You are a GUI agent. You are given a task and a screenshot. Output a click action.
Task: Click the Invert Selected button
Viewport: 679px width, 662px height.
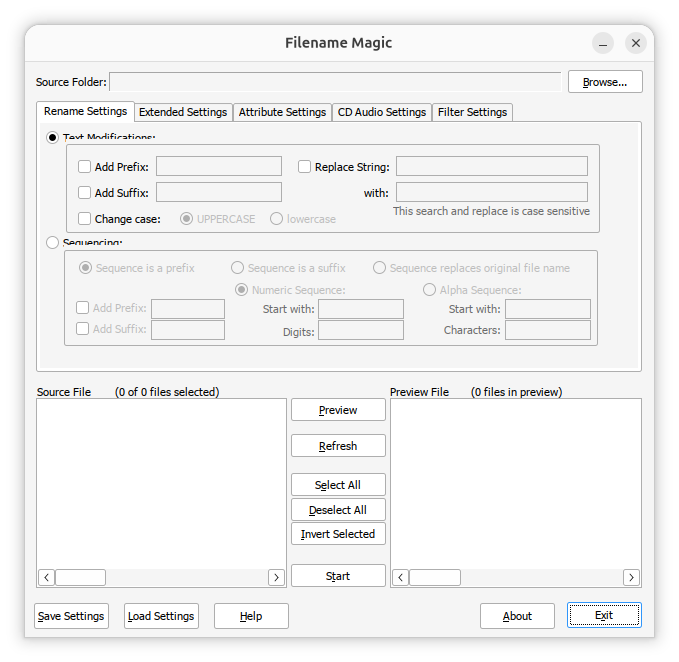click(x=338, y=534)
